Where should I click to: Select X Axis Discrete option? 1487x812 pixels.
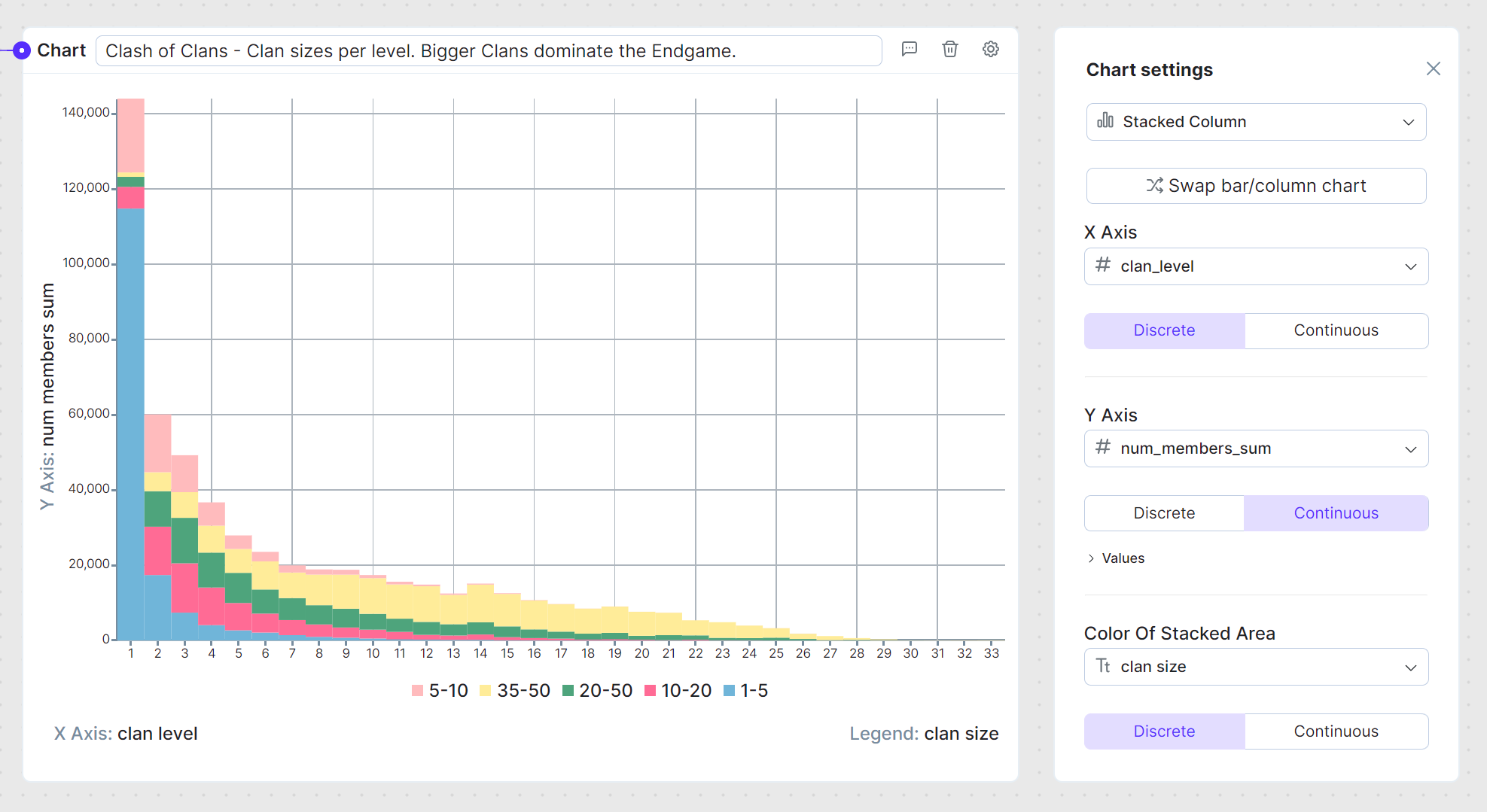click(x=1164, y=330)
